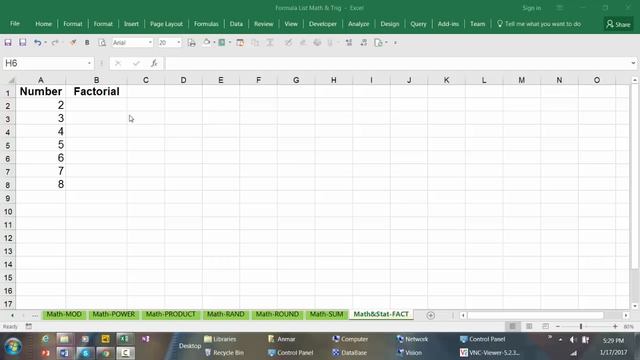The image size is (640, 360).
Task: Click the Save icon in the quick toolbar
Action: (x=8, y=42)
